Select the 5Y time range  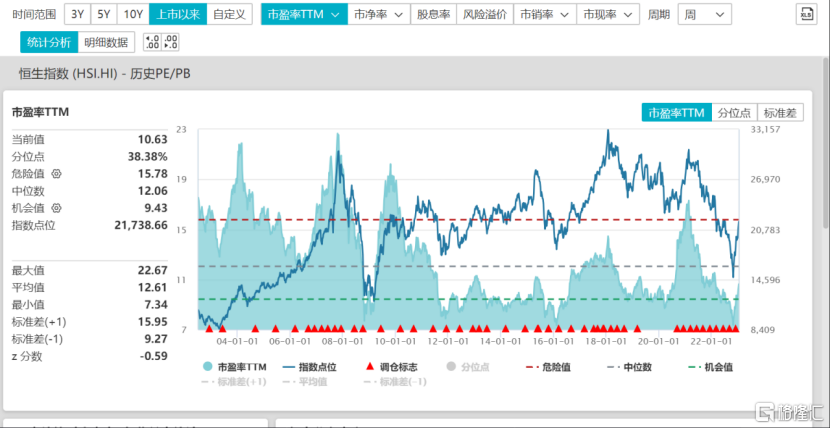coord(104,14)
